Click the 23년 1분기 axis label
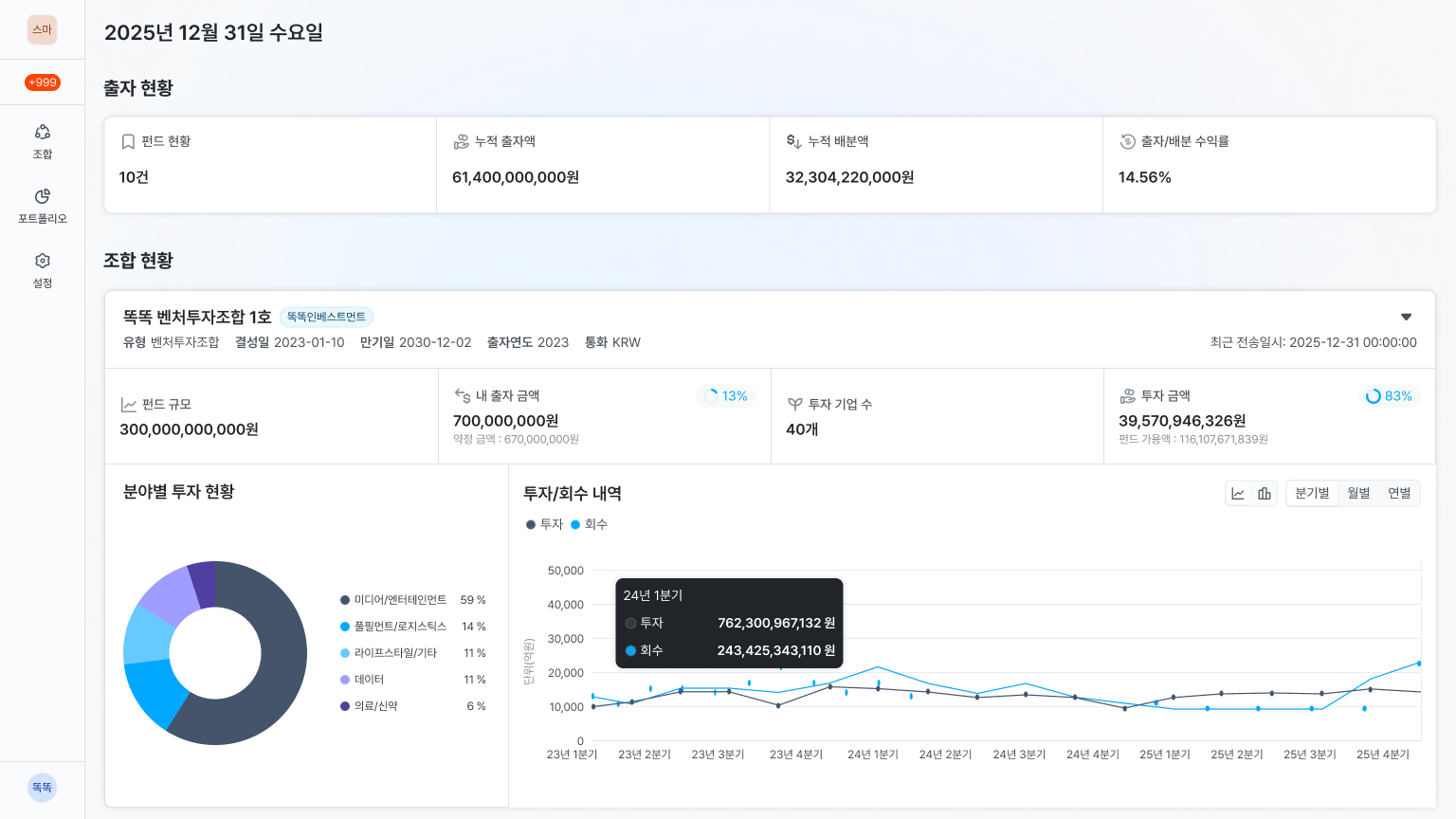Viewport: 1456px width, 819px height. [572, 755]
